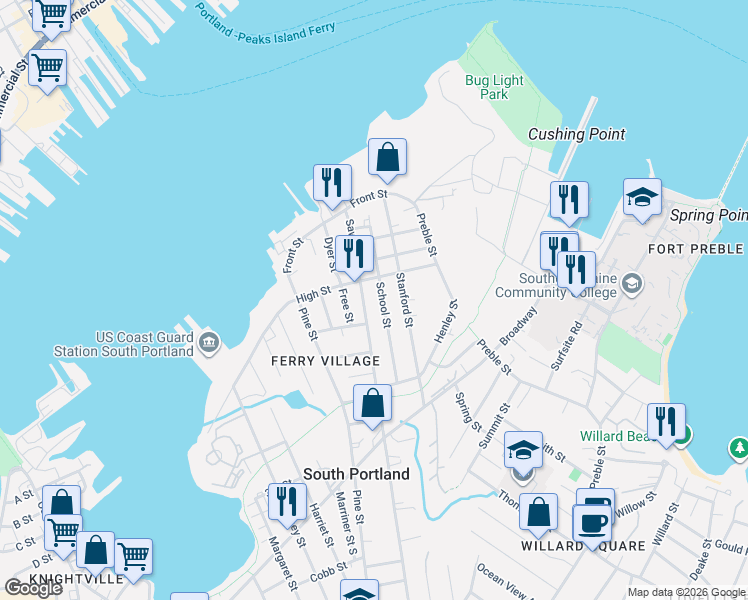
Task: Open restaurant marker between Dyer St and School St
Action: (354, 258)
